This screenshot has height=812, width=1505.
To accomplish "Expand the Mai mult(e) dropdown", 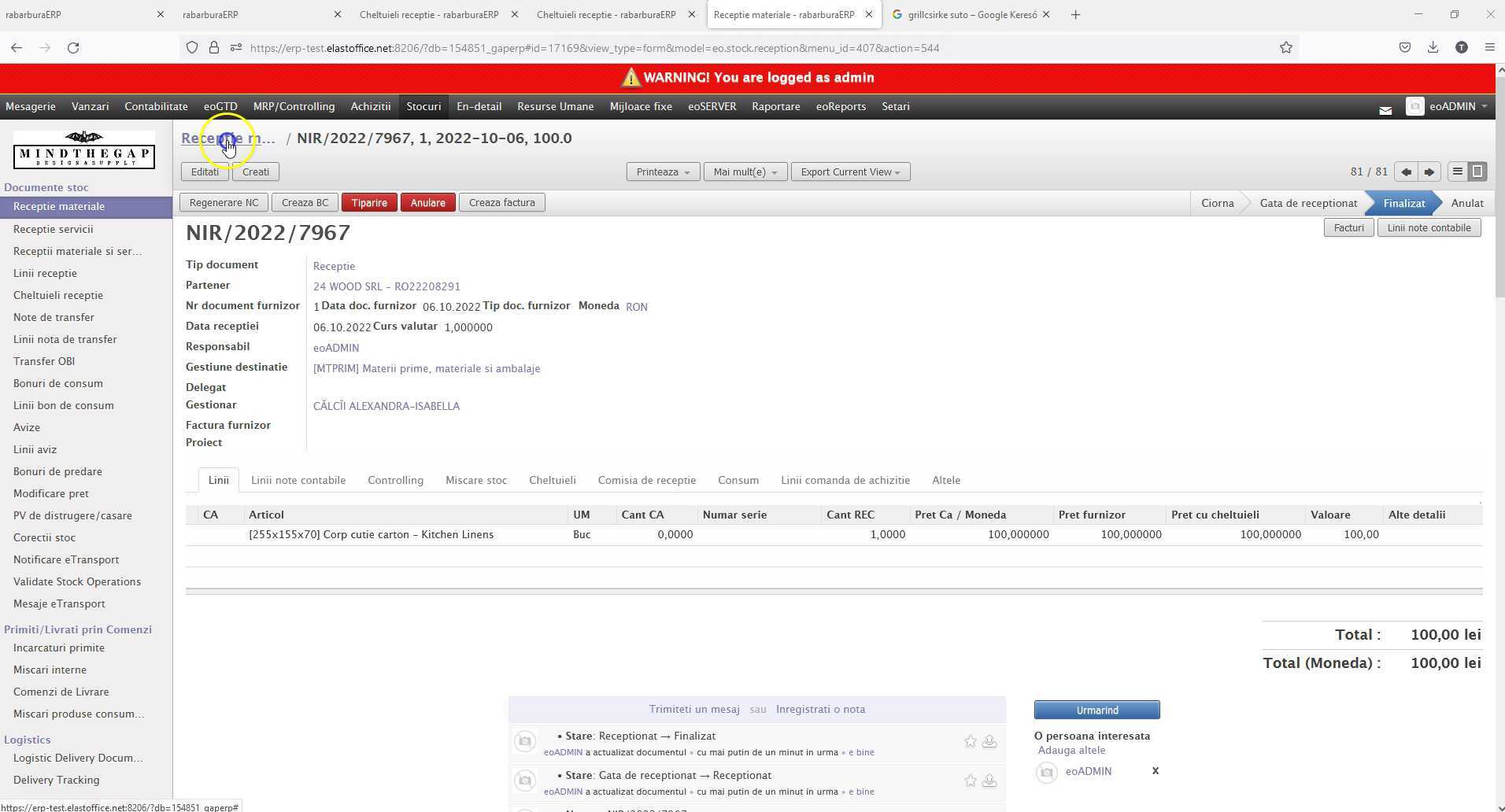I will click(745, 172).
